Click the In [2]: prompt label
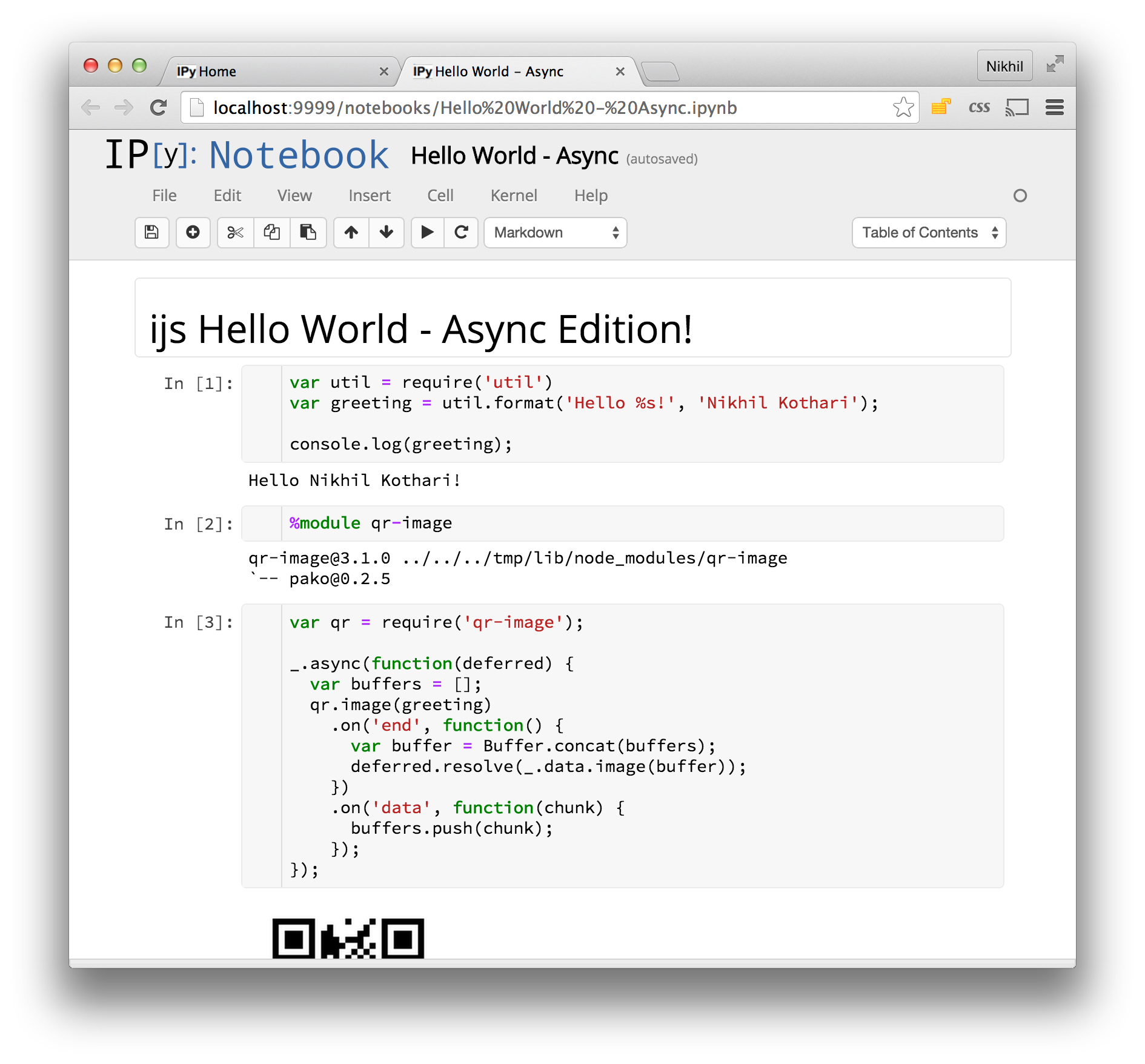 199,524
